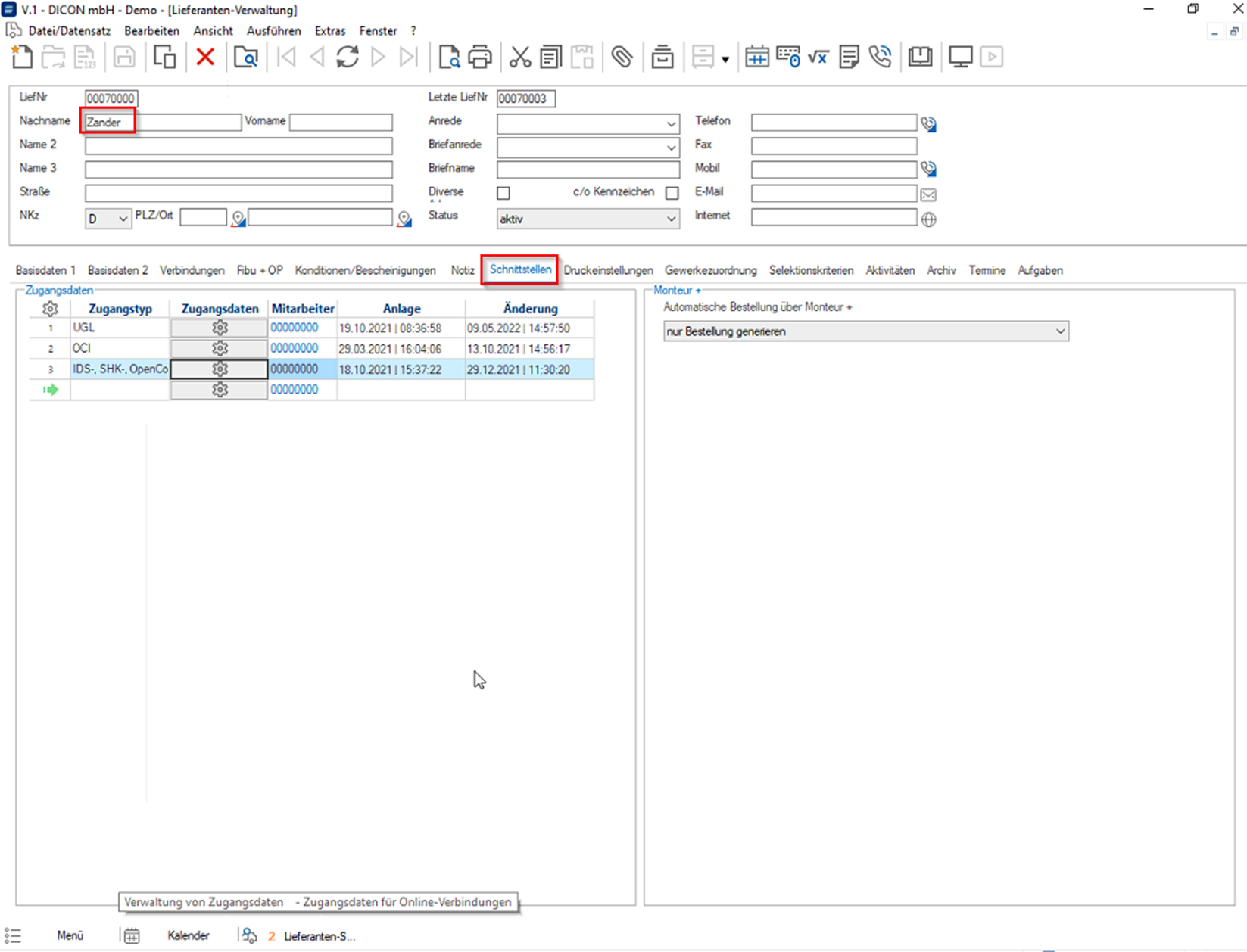The image size is (1247, 952).
Task: Click Mitarbeiter link 00000000 in UGL row
Action: pos(294,328)
